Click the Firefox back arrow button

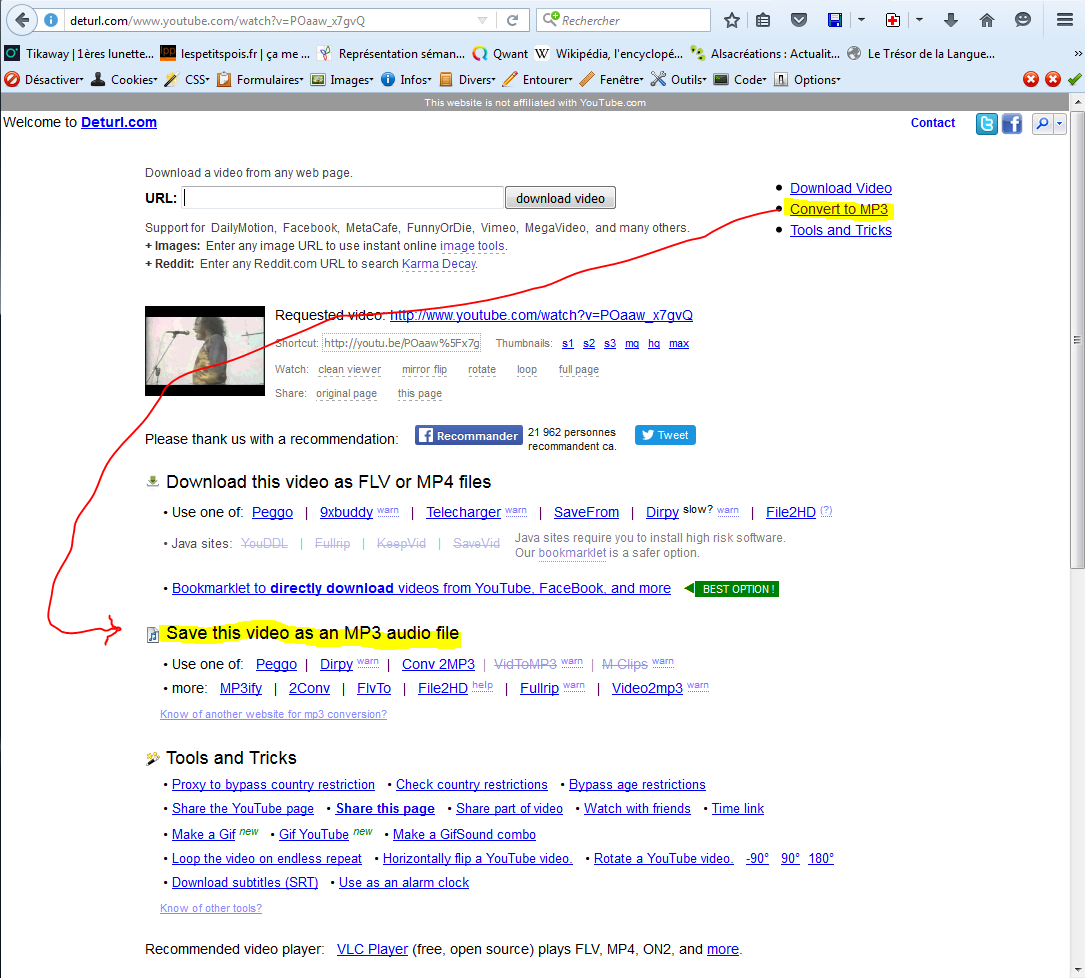(x=22, y=20)
